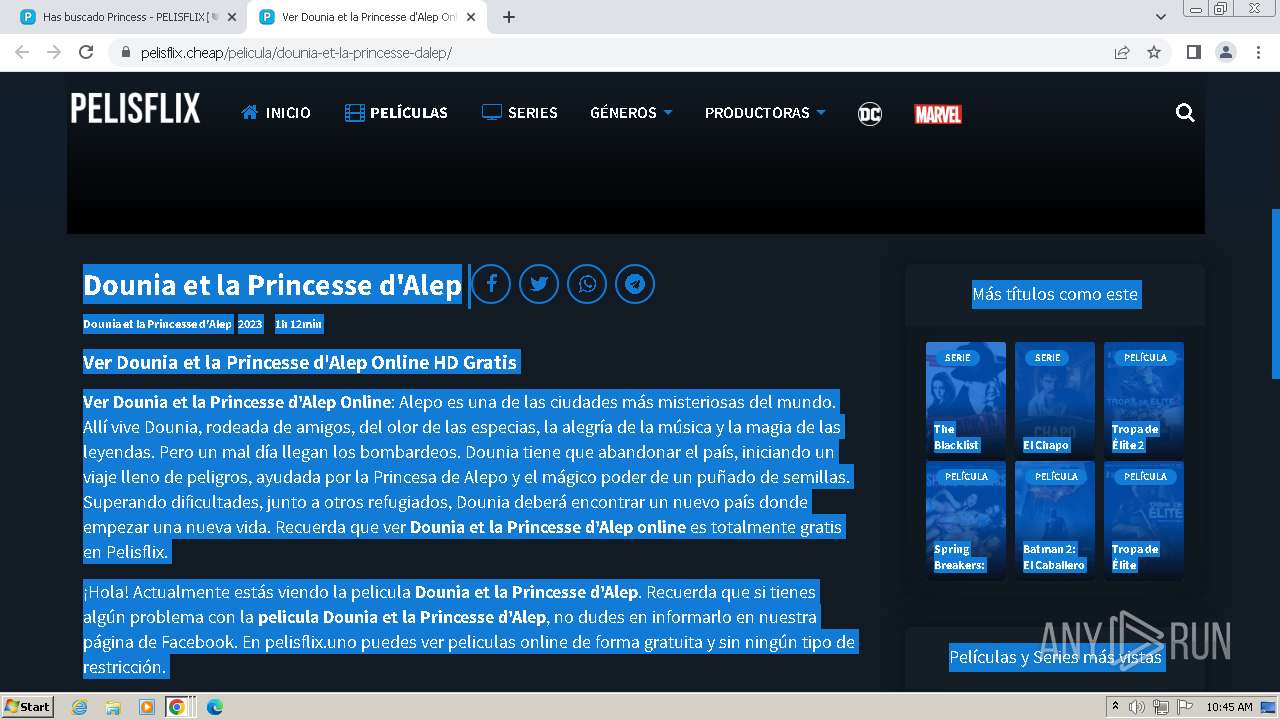This screenshot has height=720, width=1280.
Task: Bookmark this page with star icon
Action: [x=1154, y=52]
